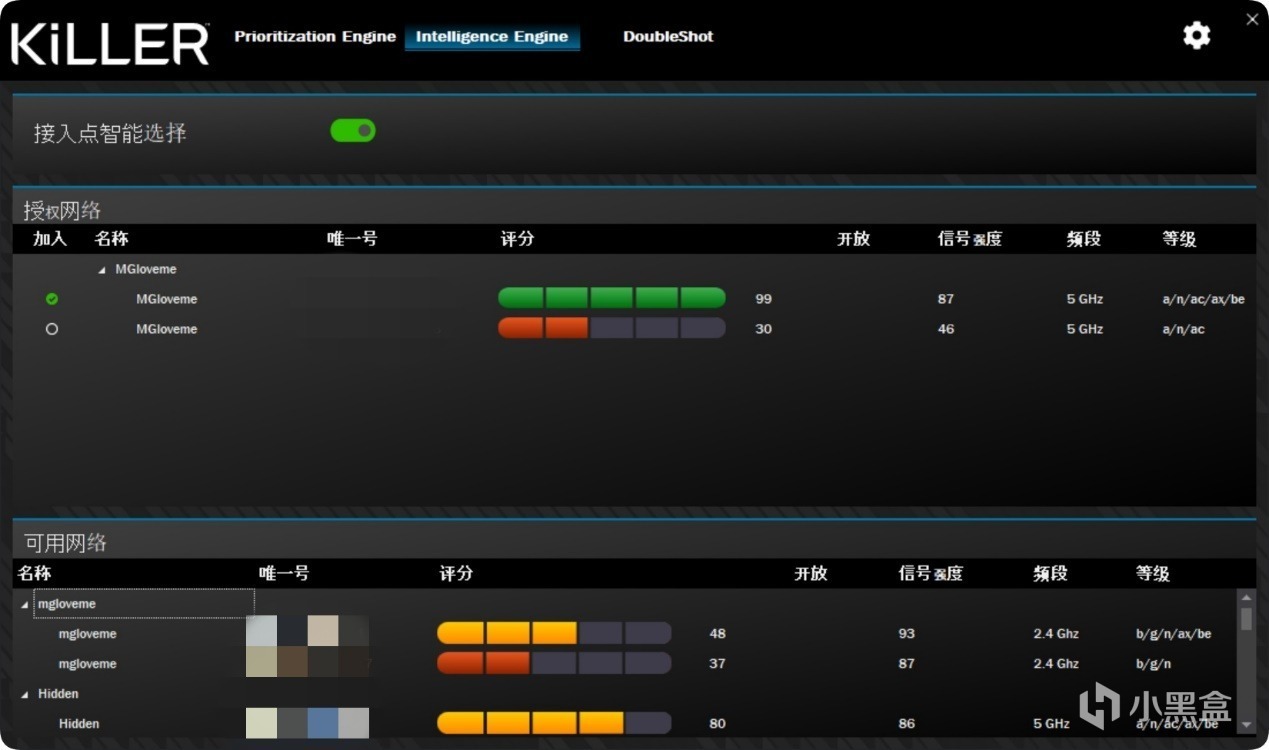
Task: Click level text b/g/n/ax/be
Action: [x=1174, y=634]
